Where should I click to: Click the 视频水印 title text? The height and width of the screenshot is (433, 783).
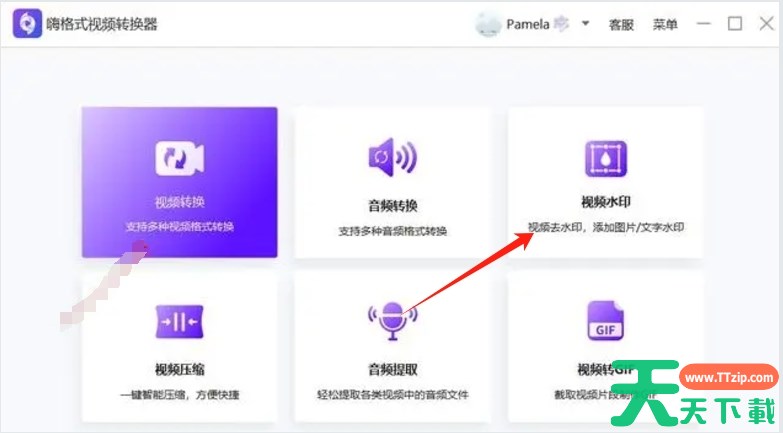[605, 203]
